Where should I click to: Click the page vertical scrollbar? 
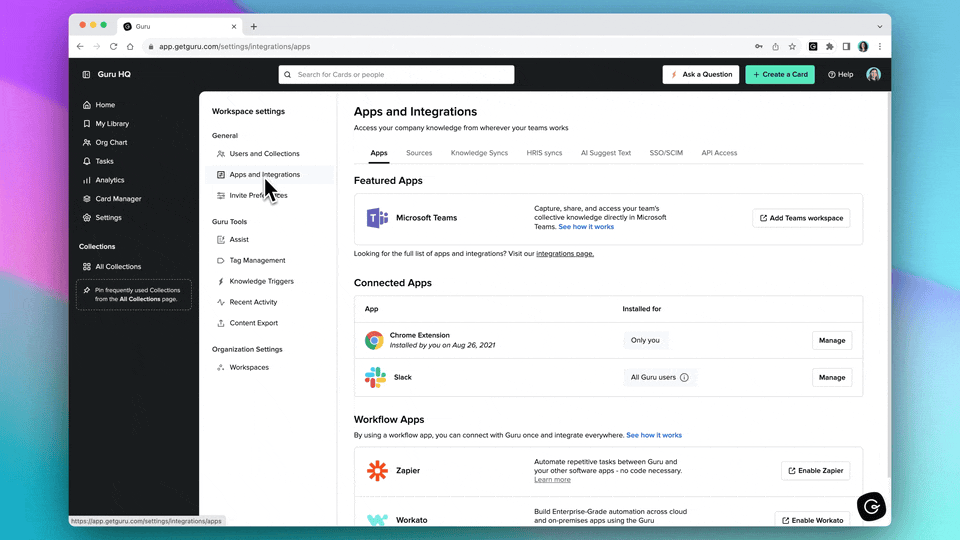click(x=889, y=284)
